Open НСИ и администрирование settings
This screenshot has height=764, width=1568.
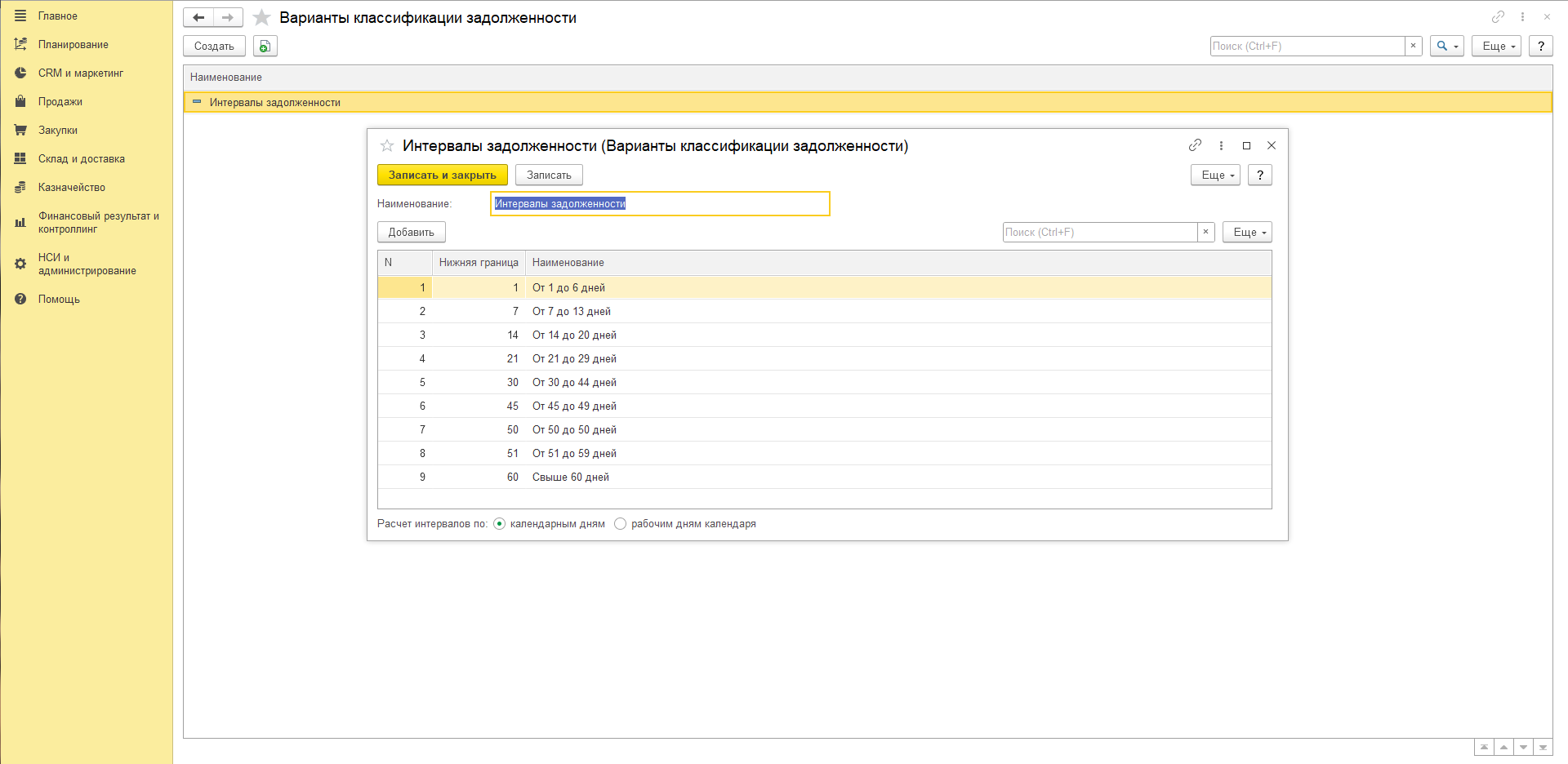87,264
